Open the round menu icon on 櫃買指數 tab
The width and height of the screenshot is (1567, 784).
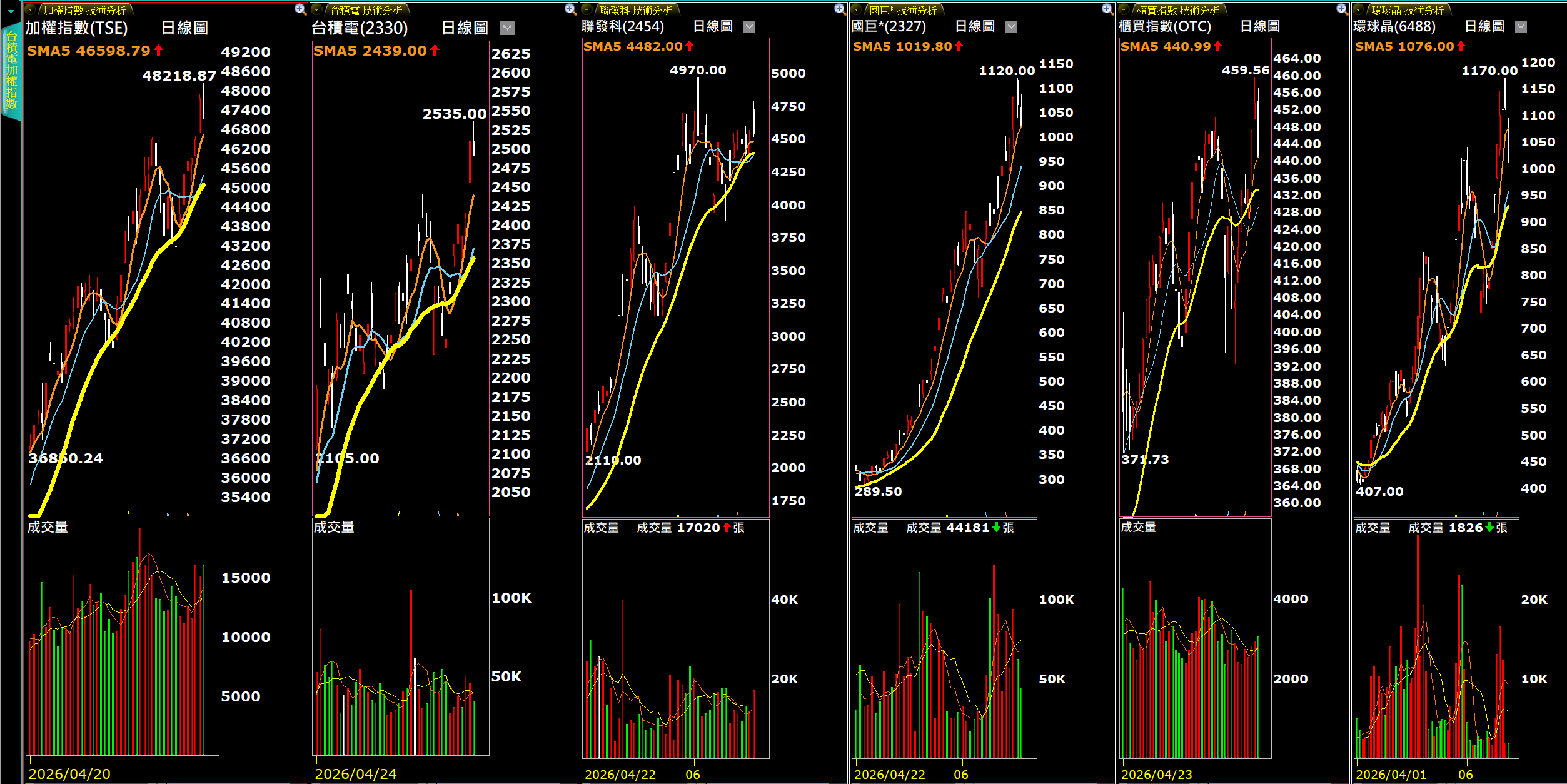(1124, 10)
